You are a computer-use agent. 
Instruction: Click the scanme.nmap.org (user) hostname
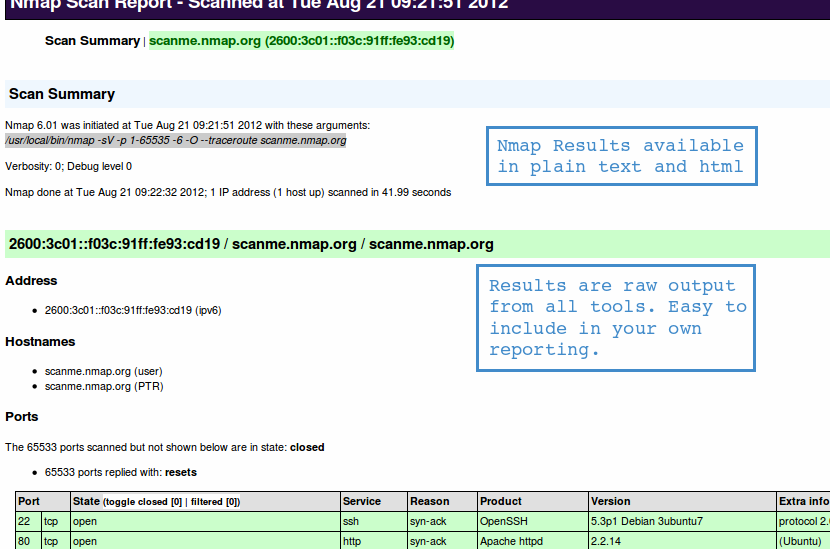coord(104,371)
